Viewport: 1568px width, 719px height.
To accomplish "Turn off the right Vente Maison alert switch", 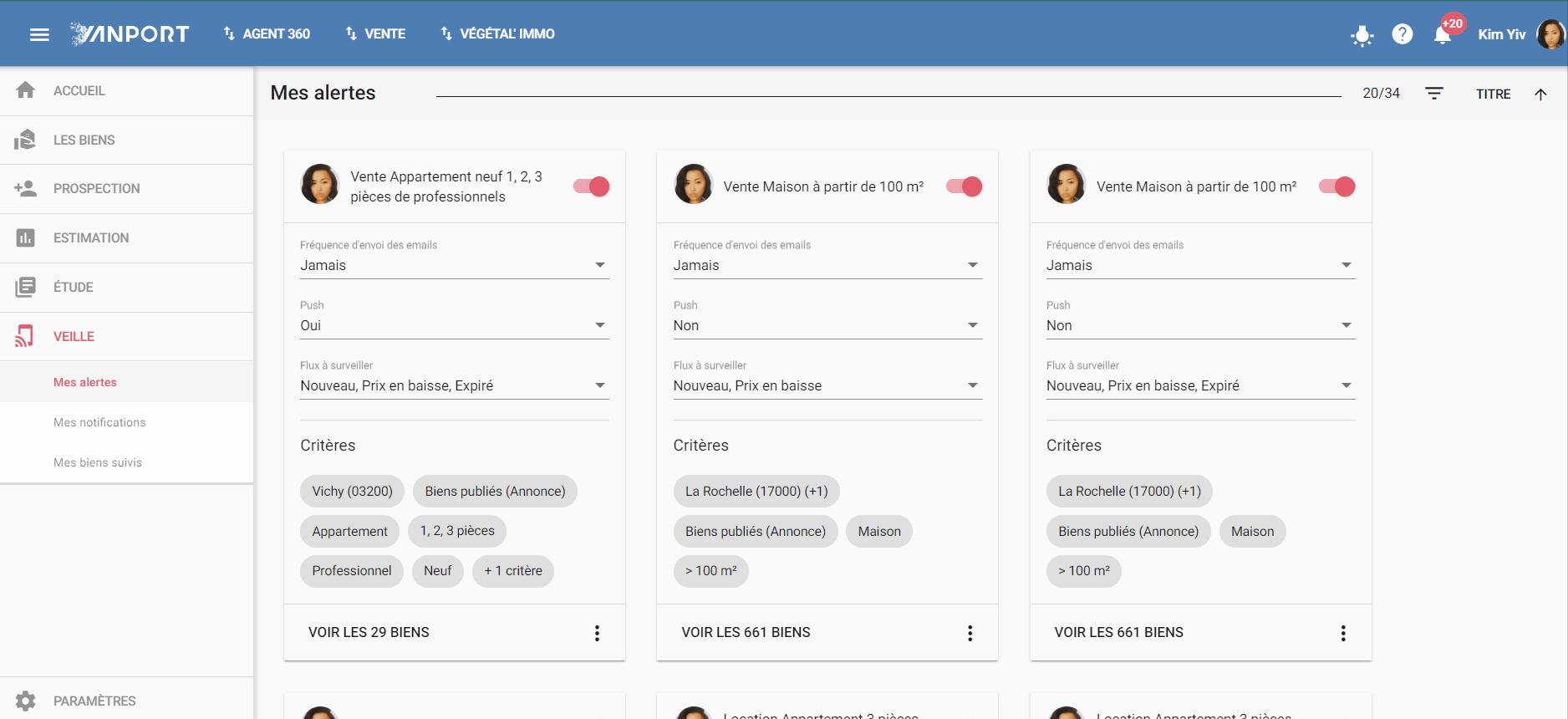I will [x=1337, y=186].
